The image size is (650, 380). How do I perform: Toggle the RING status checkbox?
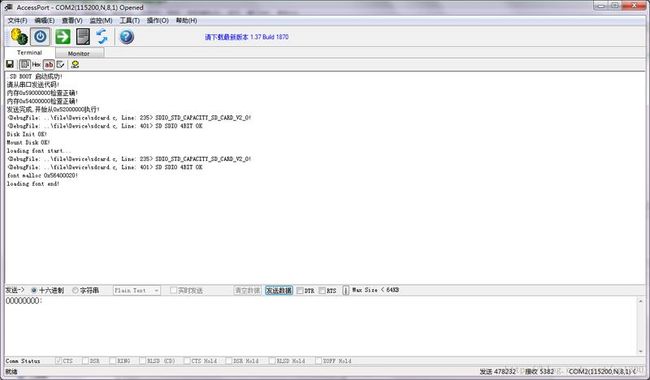[112, 361]
